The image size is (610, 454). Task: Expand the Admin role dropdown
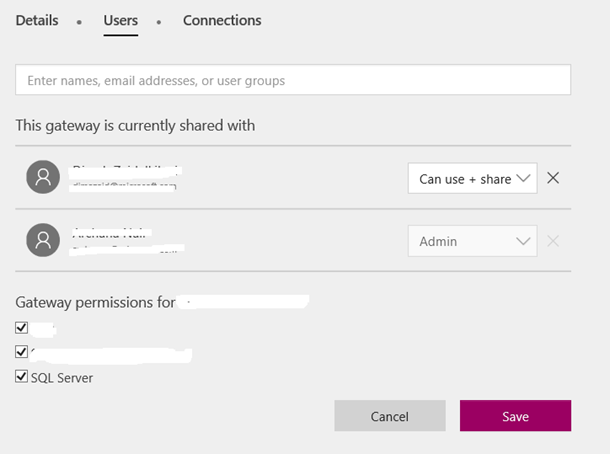(472, 241)
